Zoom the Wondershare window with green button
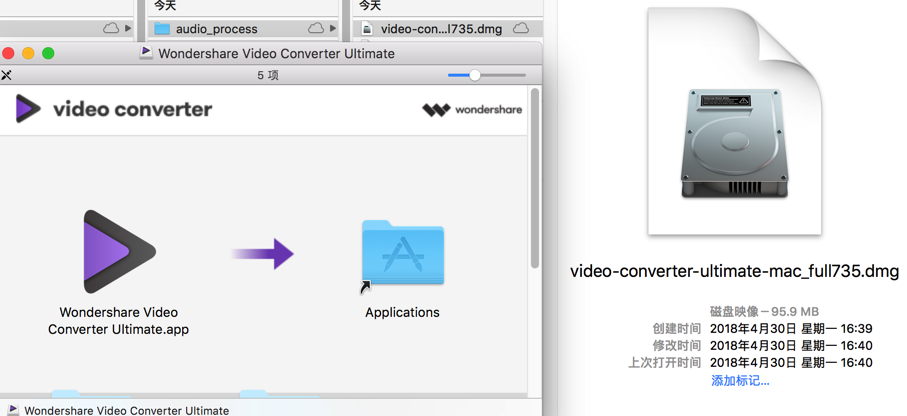Image resolution: width=907 pixels, height=416 pixels. pos(48,53)
